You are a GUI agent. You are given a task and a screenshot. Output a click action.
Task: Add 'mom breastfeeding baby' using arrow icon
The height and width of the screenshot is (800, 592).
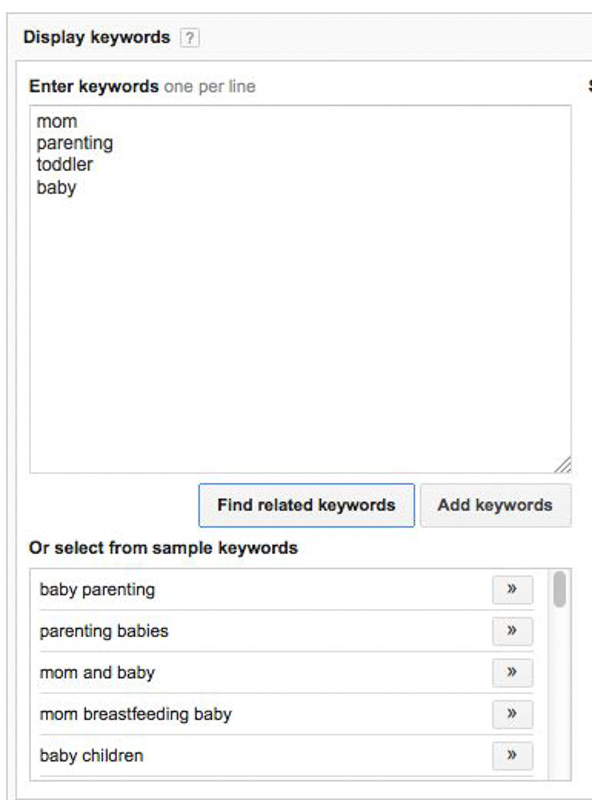click(512, 714)
